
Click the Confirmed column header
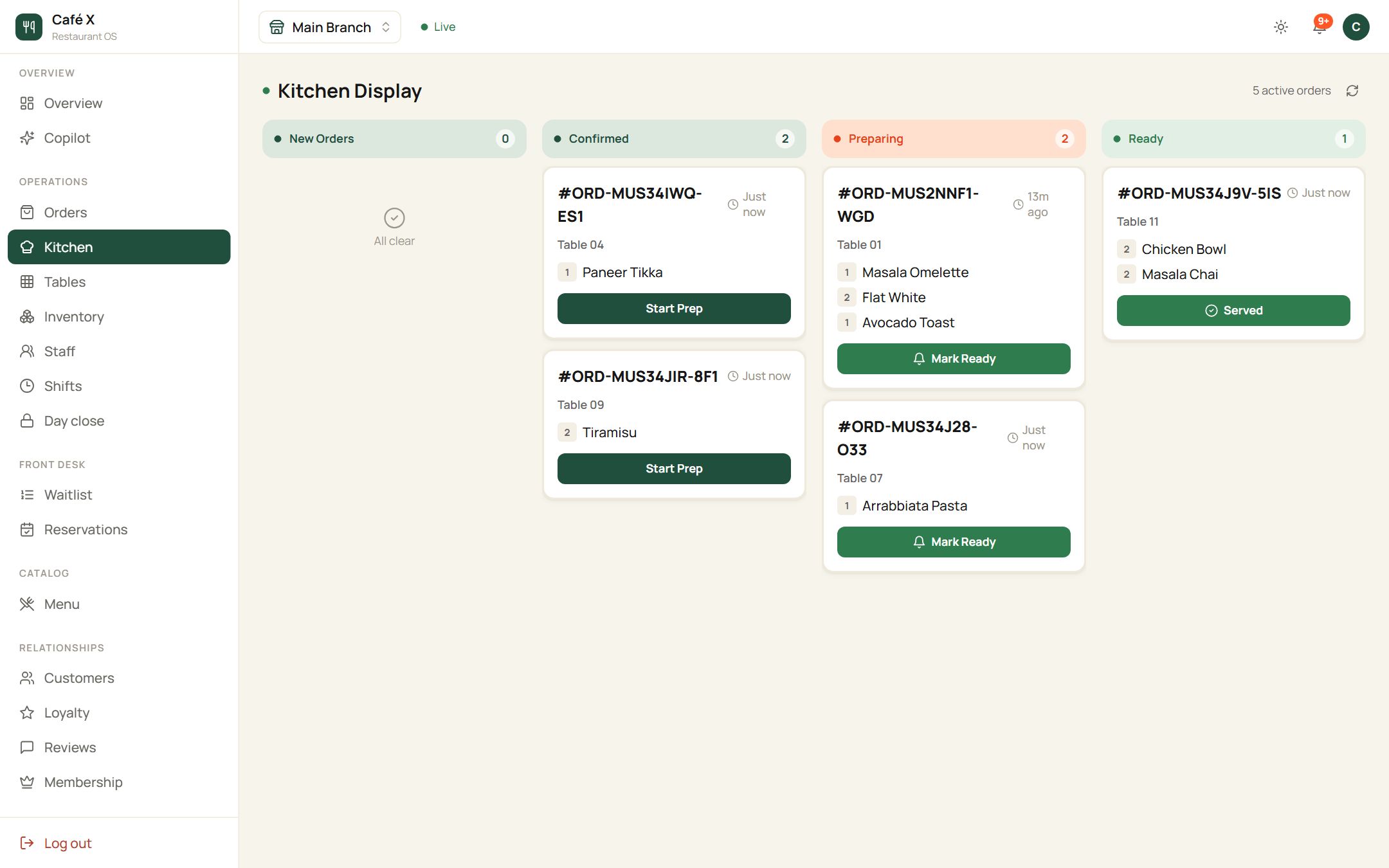point(674,139)
